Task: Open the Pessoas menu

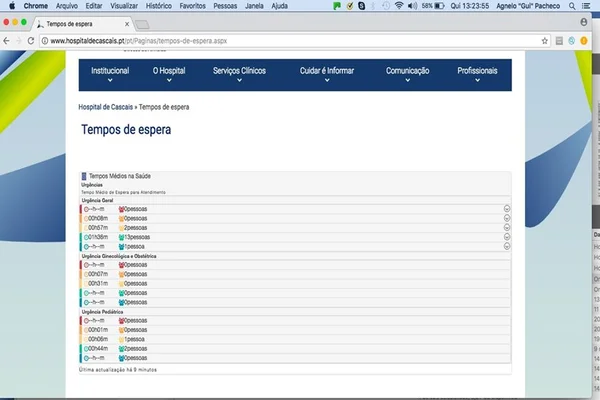Action: (x=225, y=6)
